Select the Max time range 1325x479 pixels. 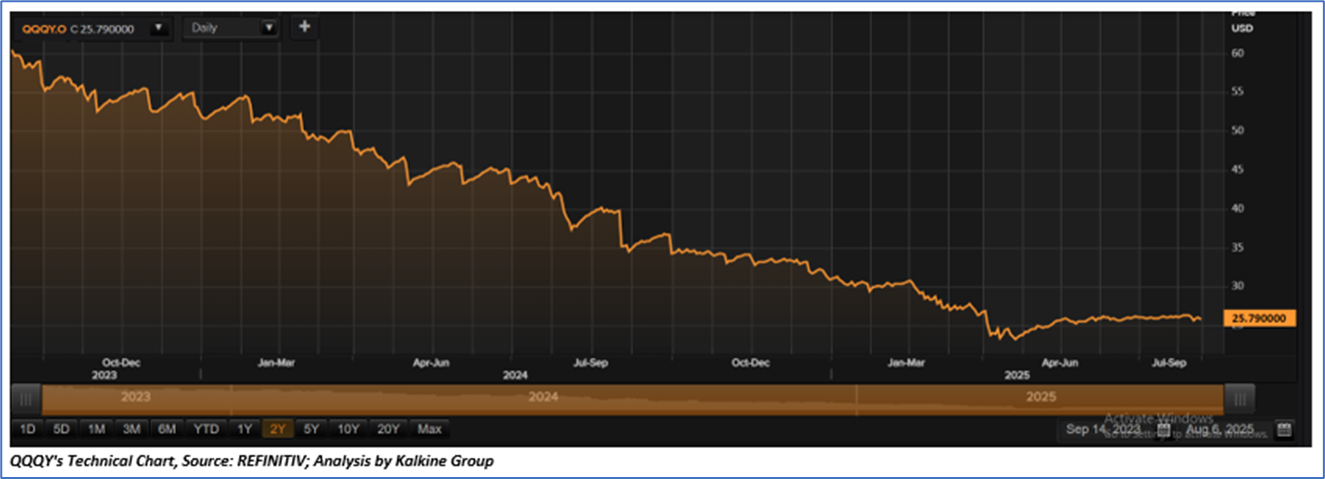[430, 429]
